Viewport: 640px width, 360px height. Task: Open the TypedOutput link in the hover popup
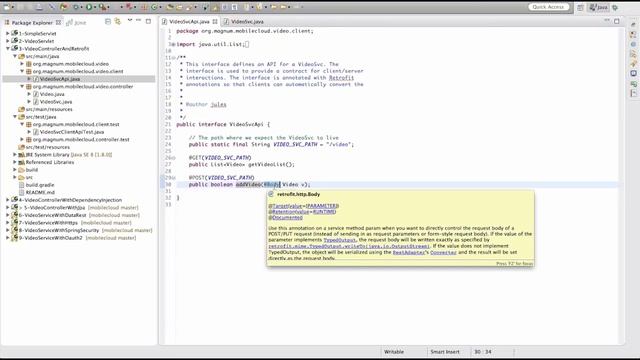pyautogui.click(x=340, y=240)
